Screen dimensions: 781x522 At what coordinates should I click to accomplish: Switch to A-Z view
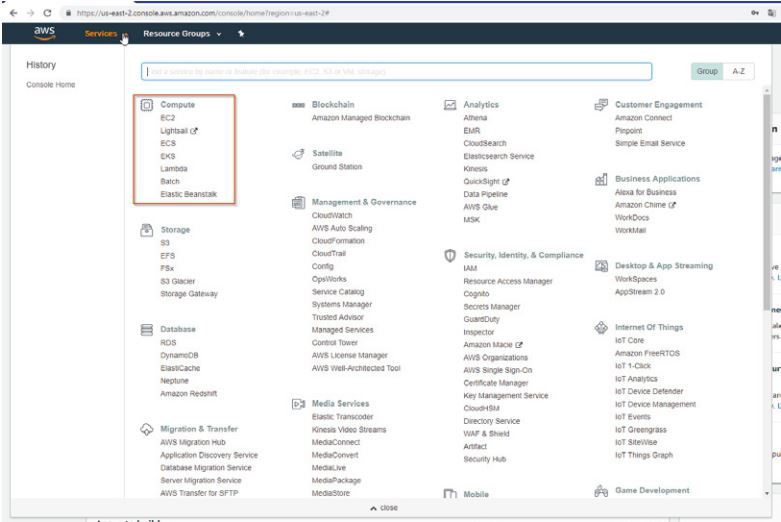pos(738,71)
